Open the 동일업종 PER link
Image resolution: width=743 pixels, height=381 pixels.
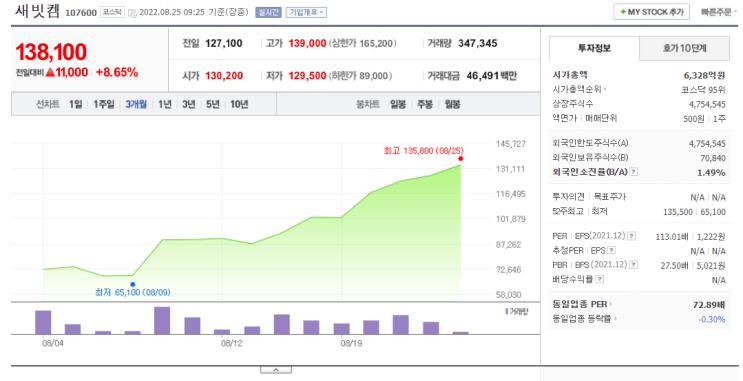[x=582, y=304]
